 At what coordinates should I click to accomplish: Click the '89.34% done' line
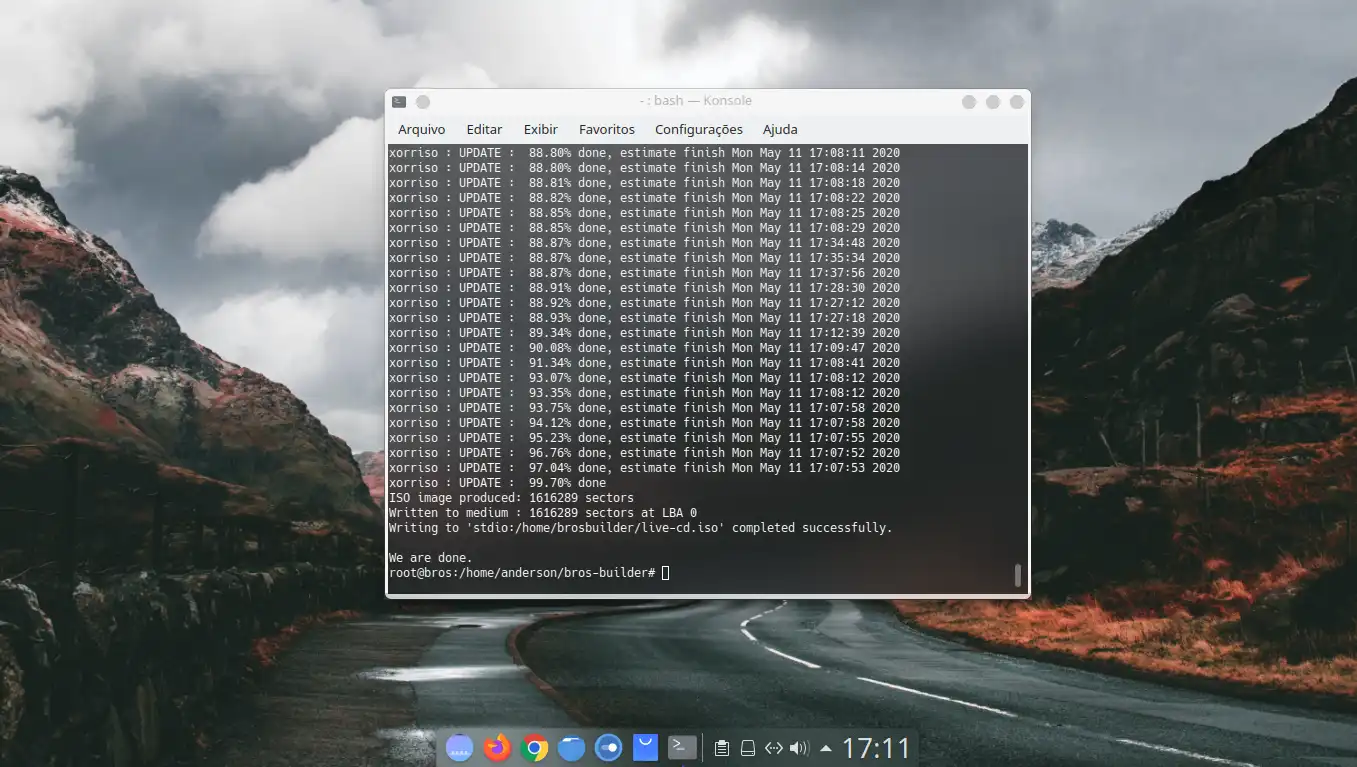pyautogui.click(x=644, y=333)
